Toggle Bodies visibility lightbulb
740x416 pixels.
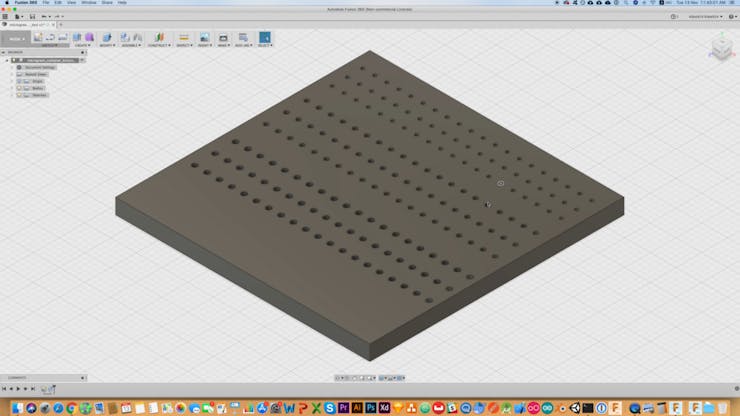(x=19, y=88)
